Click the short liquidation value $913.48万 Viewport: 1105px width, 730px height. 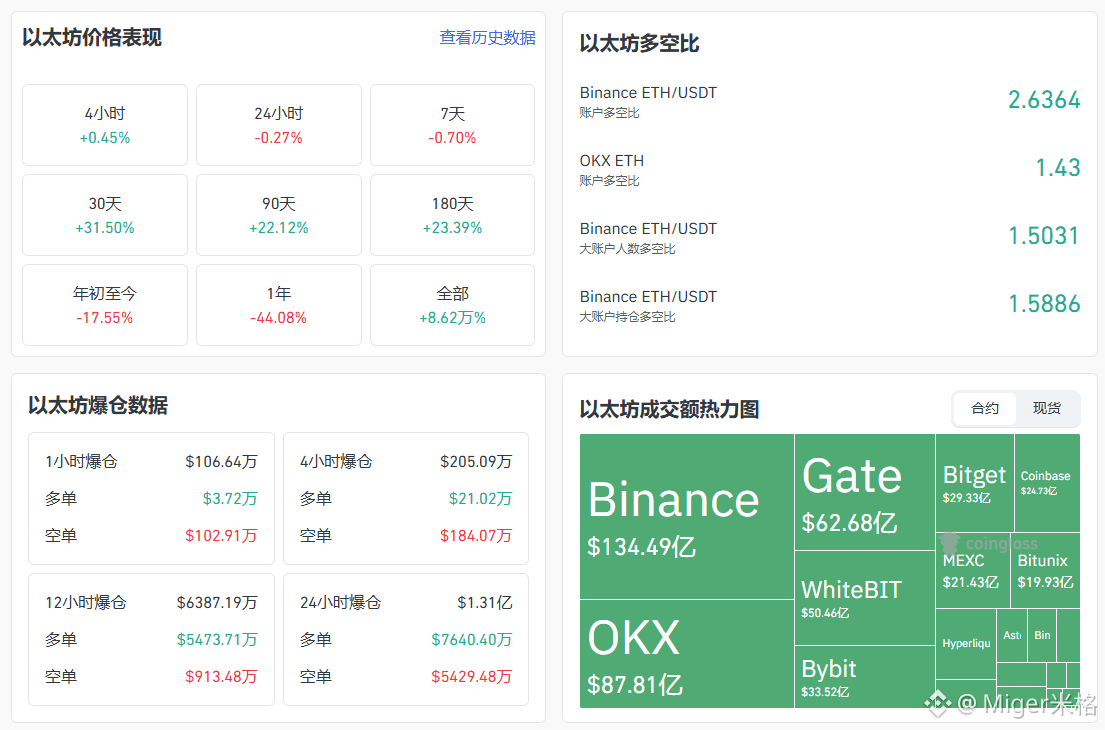point(221,676)
